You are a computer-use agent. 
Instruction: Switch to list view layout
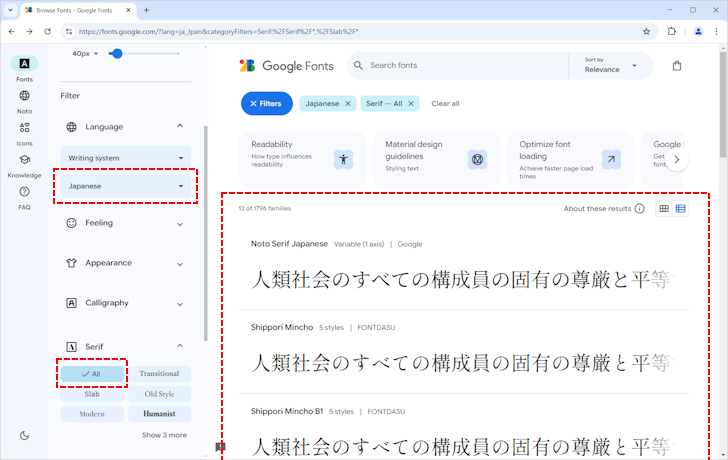[680, 208]
